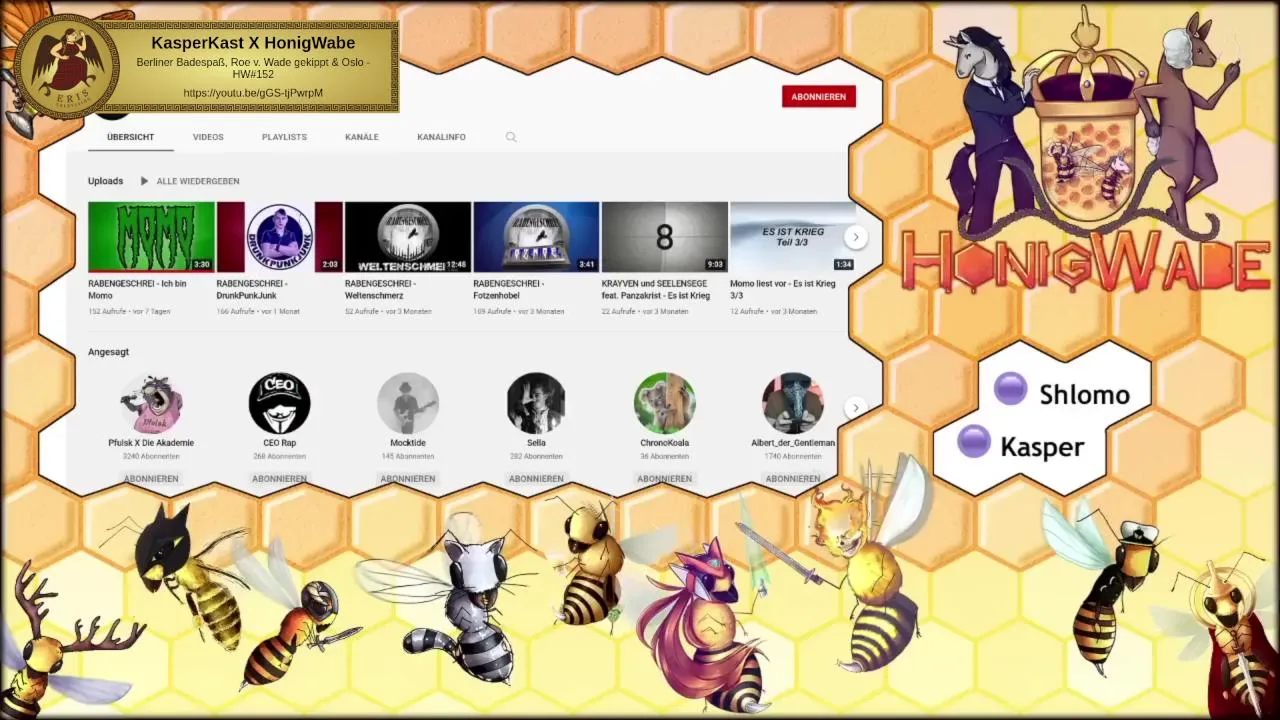This screenshot has width=1280, height=720.
Task: Open the ChronoKoala channel name
Action: [664, 443]
